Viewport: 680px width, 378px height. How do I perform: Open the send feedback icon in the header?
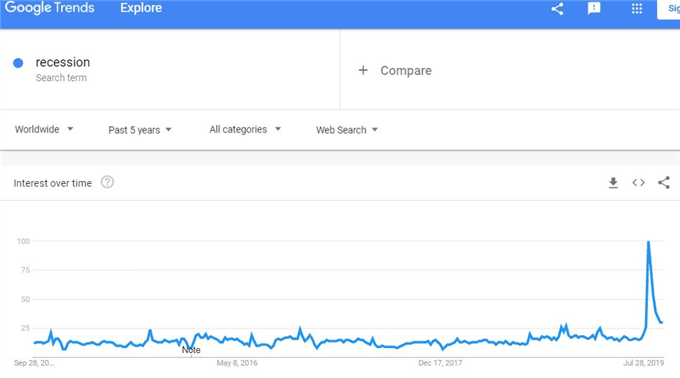pyautogui.click(x=594, y=8)
